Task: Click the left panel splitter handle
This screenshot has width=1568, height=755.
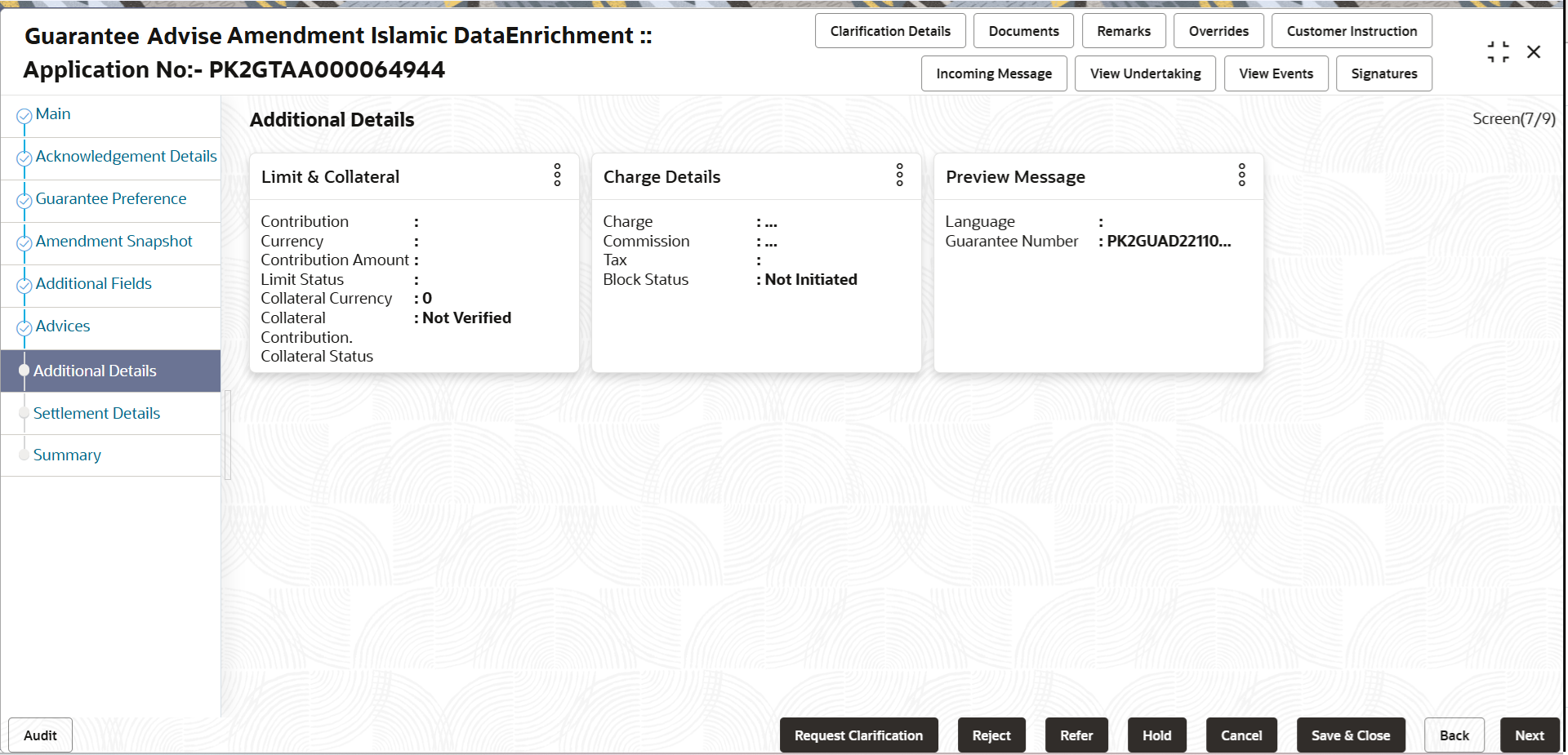Action: 228,435
